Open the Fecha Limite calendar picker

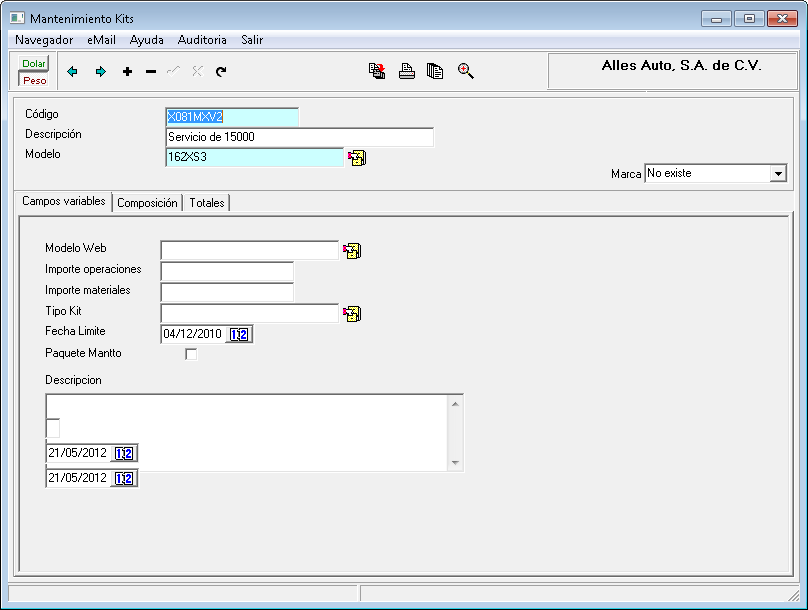(x=239, y=335)
